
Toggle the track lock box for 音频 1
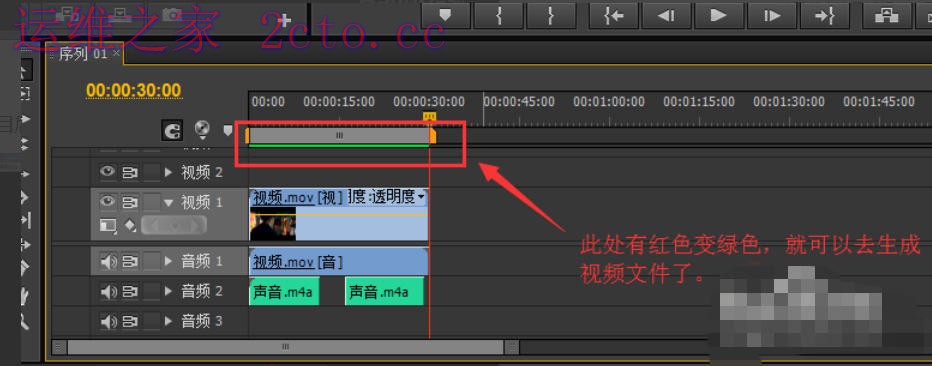[152, 261]
